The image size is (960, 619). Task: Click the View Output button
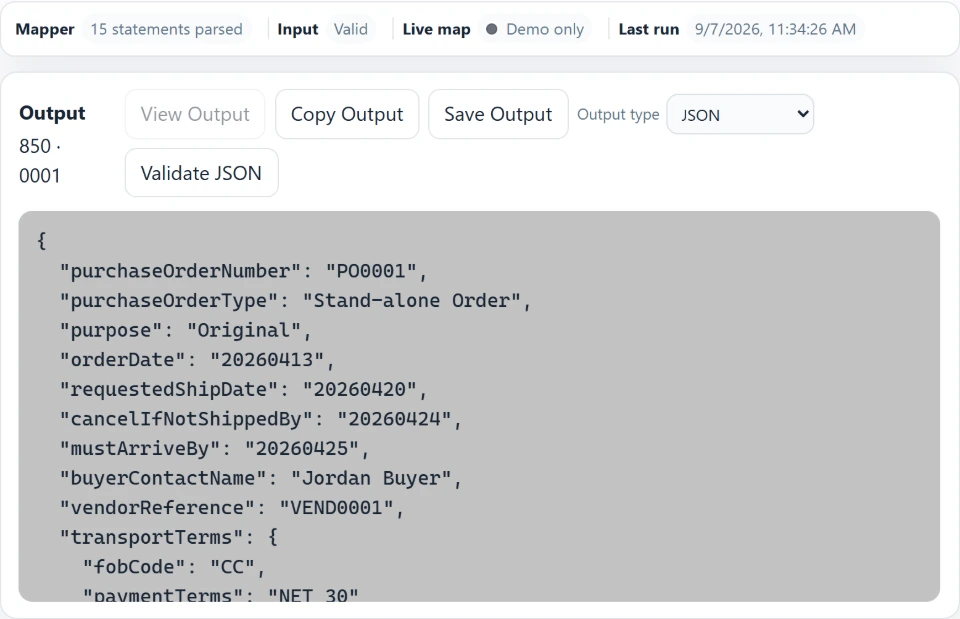195,114
